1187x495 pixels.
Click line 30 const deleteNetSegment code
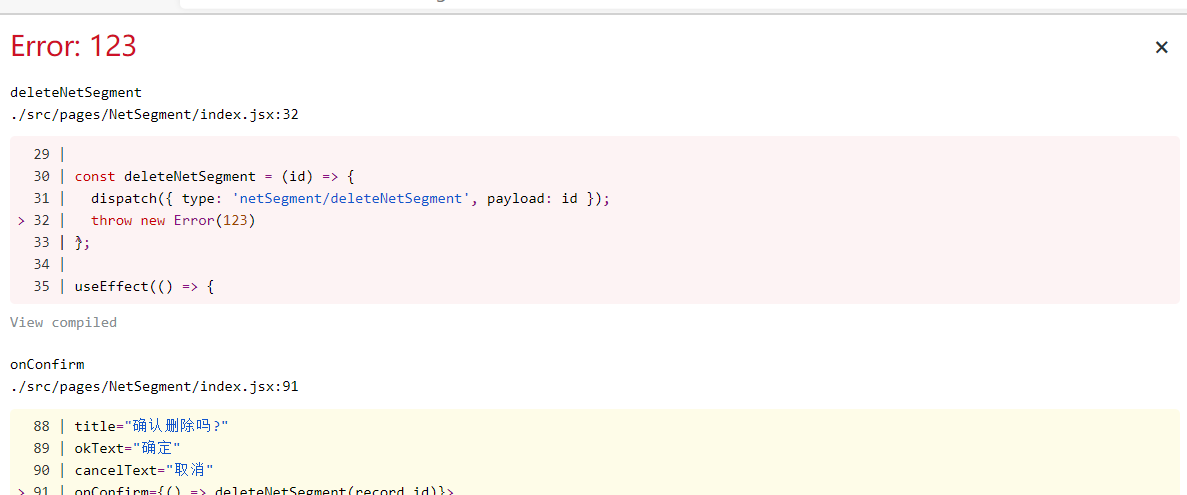[214, 176]
